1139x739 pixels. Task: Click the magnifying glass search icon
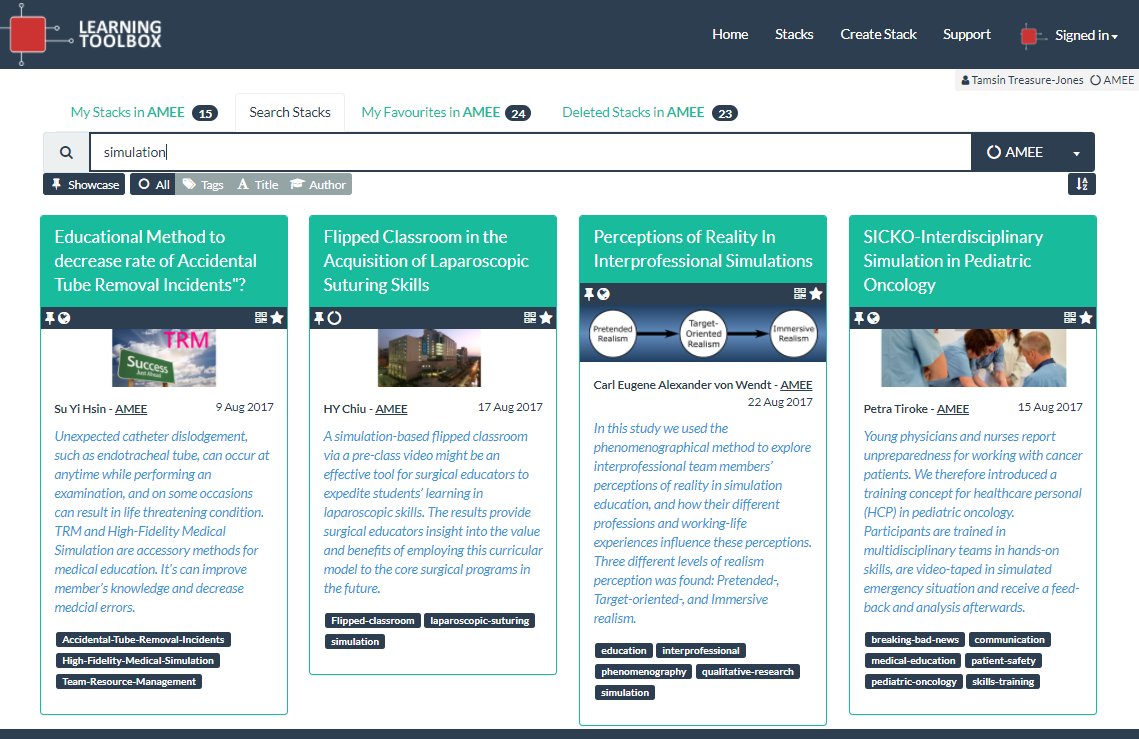65,151
